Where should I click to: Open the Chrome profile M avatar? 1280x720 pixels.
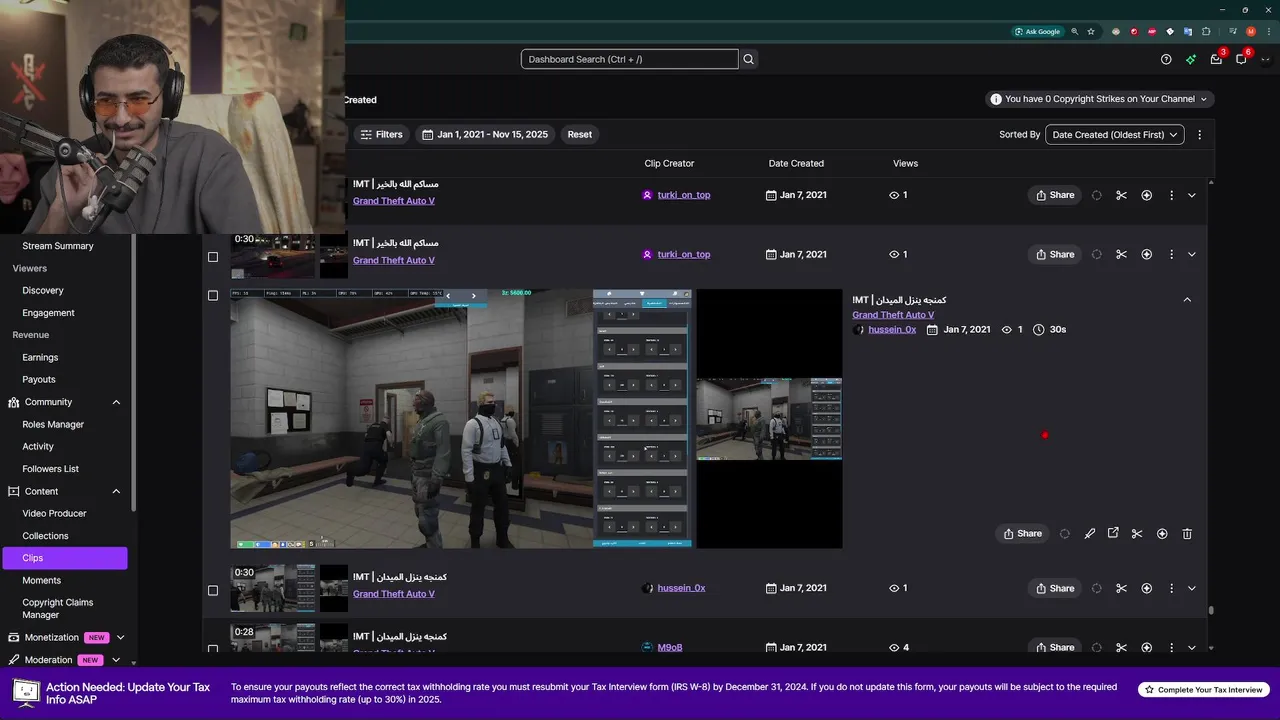pos(1251,31)
